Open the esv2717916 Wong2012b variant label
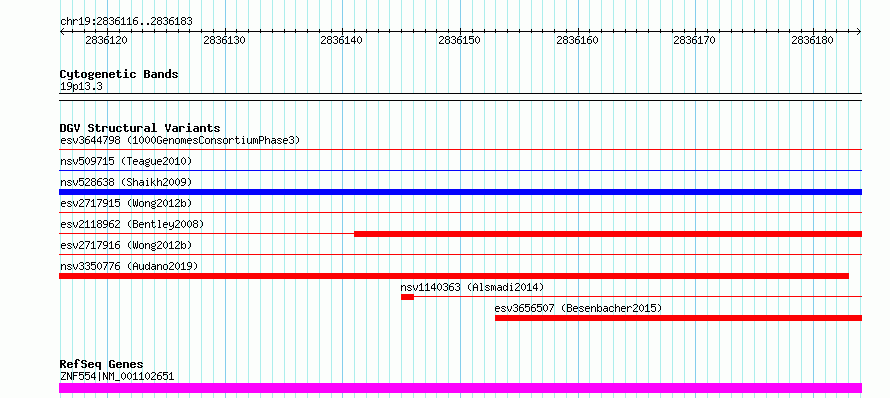This screenshot has width=890, height=398. pos(126,245)
